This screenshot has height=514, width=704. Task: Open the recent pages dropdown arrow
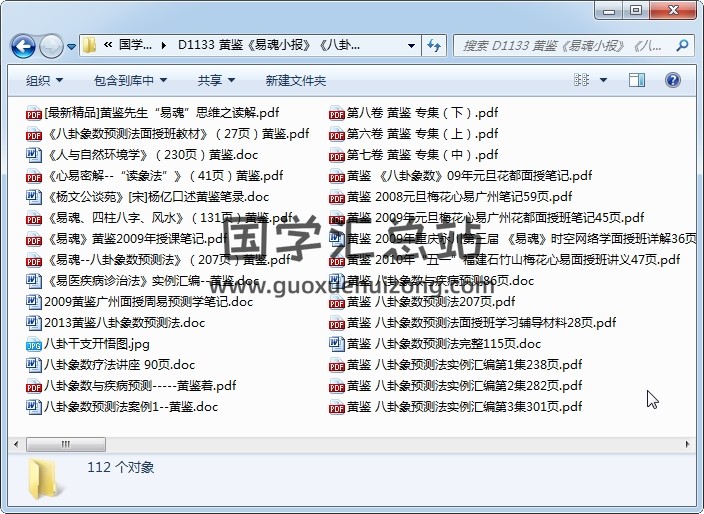click(x=71, y=46)
